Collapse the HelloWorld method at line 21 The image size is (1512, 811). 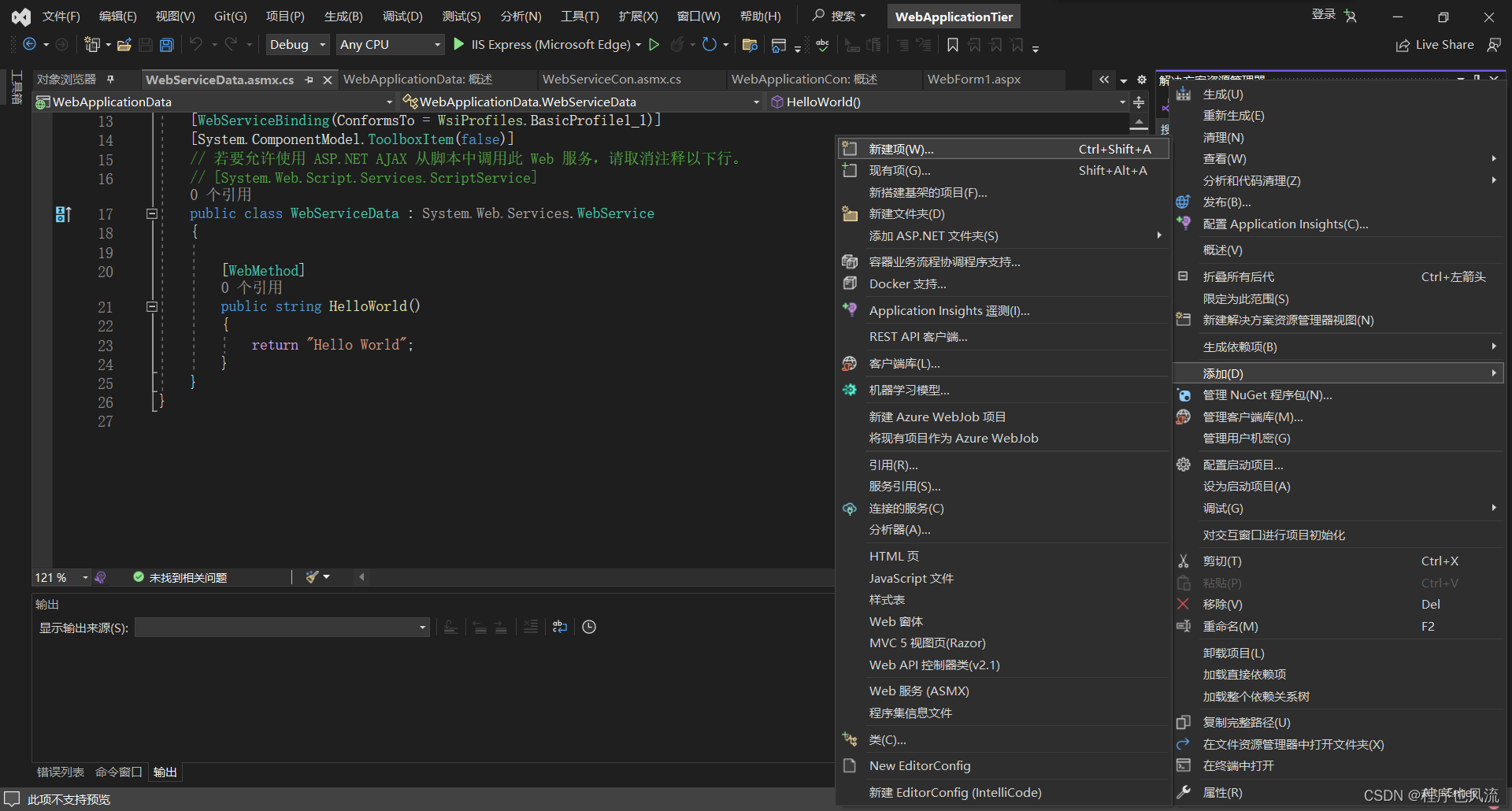coord(152,306)
